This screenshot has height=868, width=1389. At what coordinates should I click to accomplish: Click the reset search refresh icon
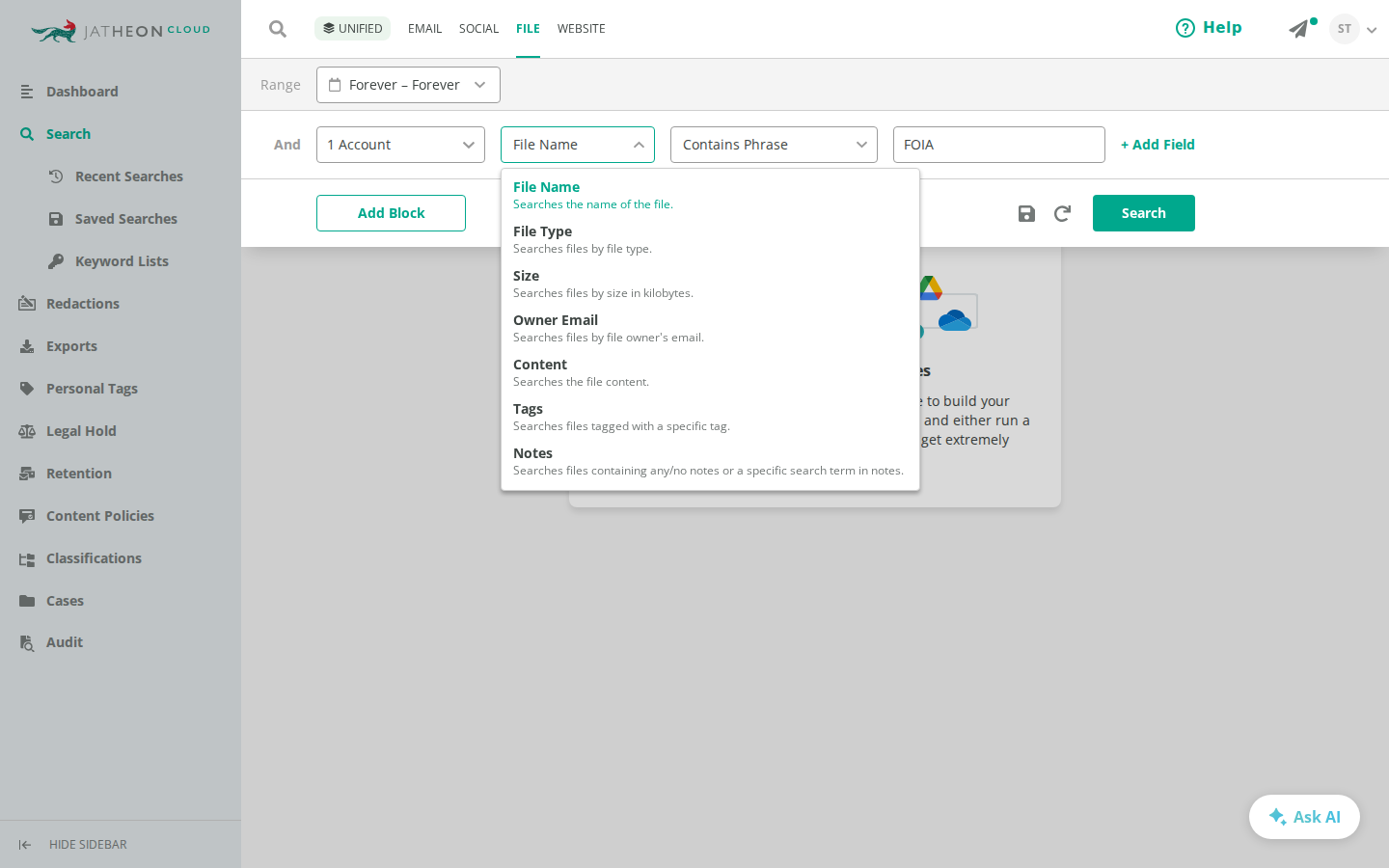click(x=1062, y=213)
